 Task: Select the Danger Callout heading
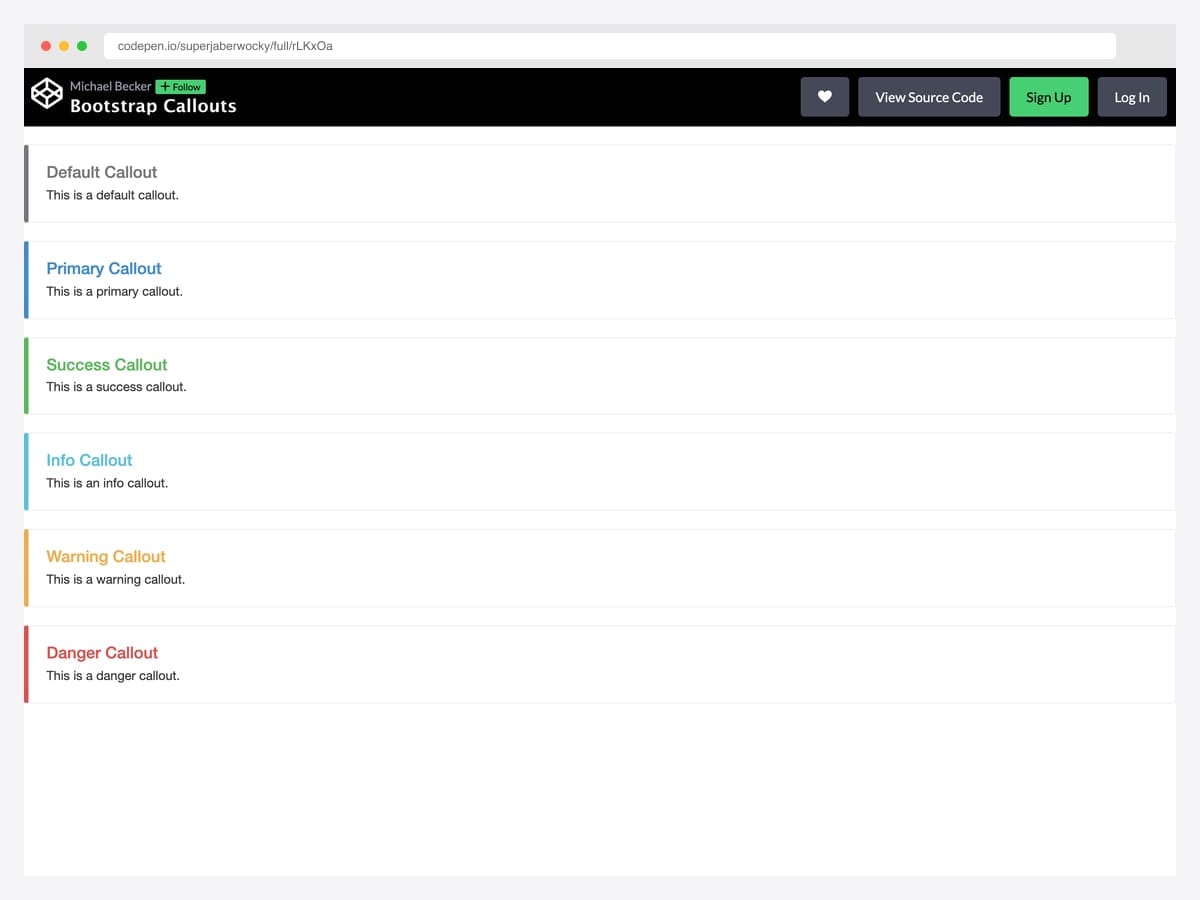(x=102, y=653)
